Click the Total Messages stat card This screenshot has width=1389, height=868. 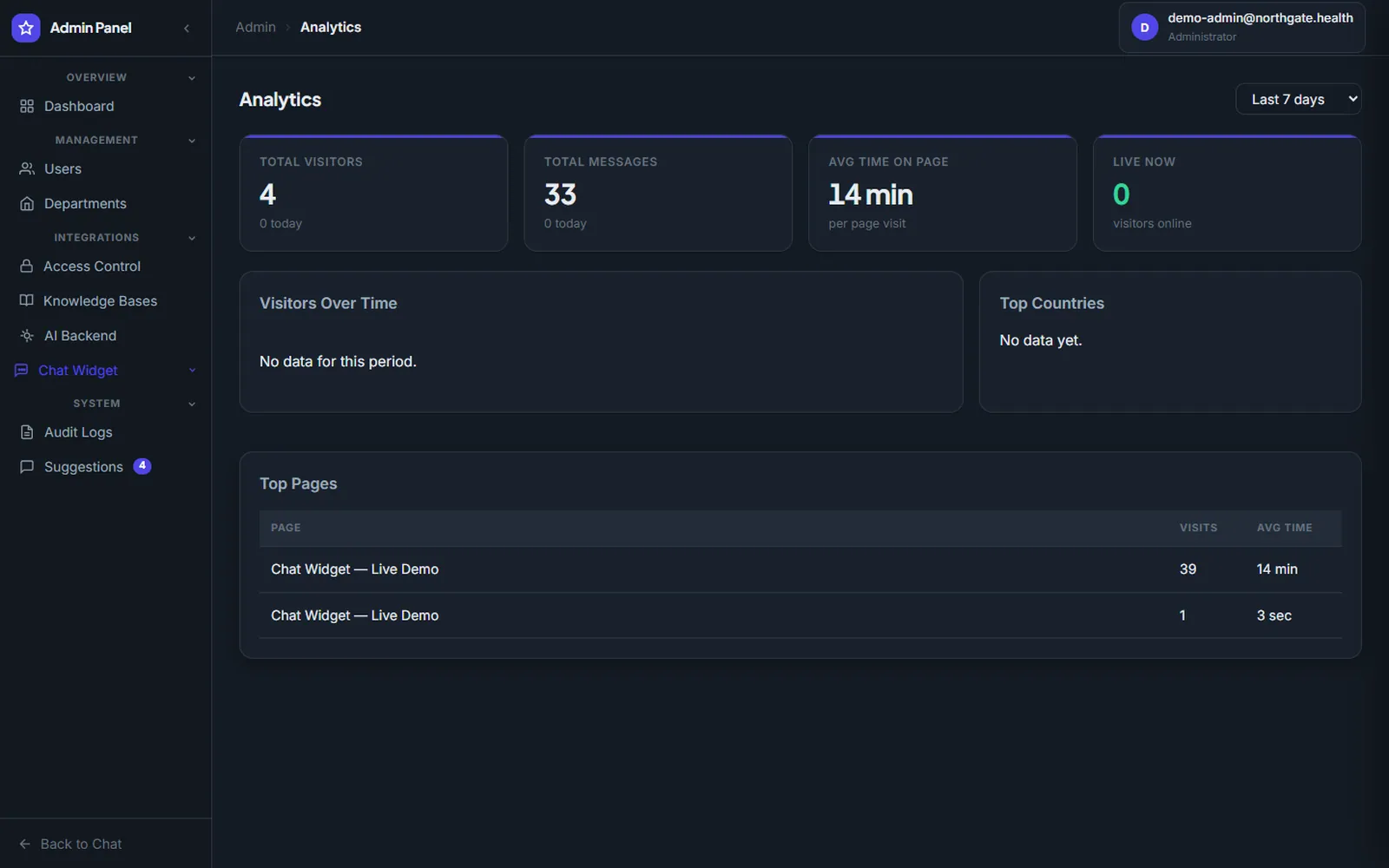click(x=658, y=193)
